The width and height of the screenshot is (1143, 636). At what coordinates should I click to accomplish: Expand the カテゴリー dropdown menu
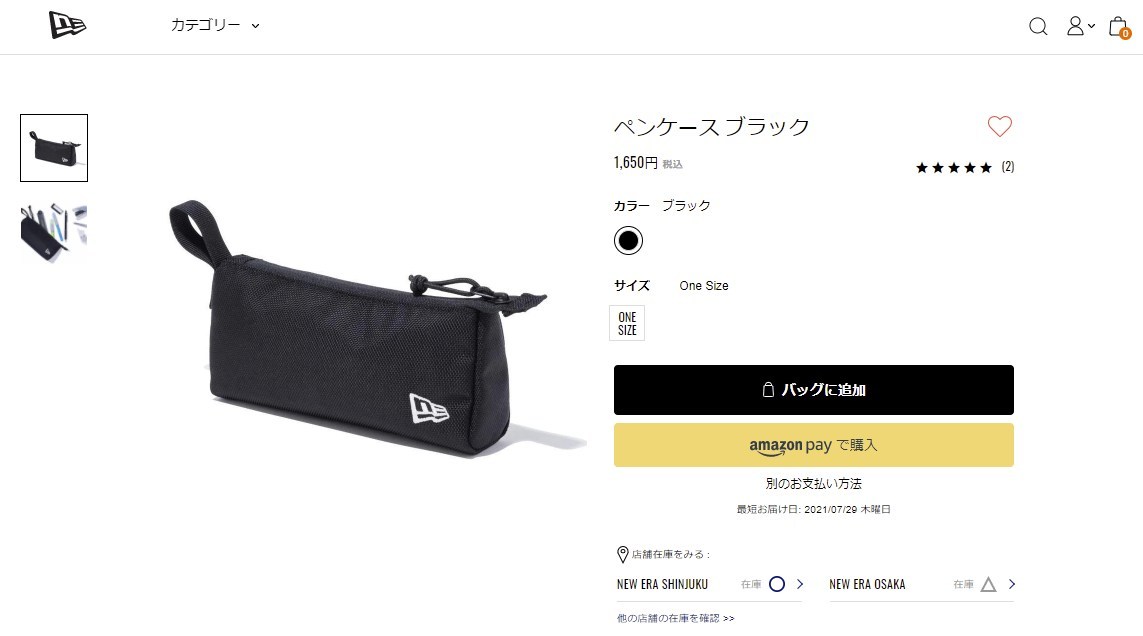(215, 26)
